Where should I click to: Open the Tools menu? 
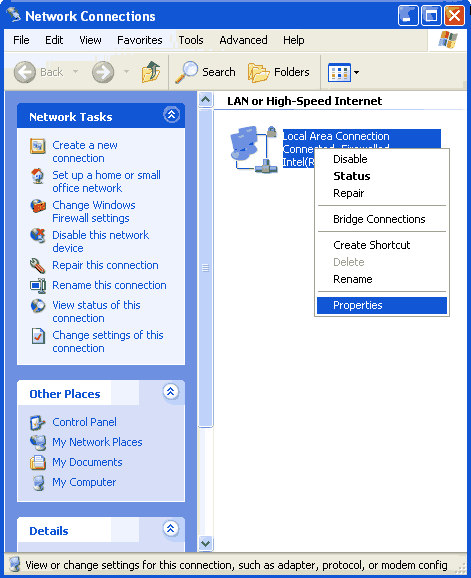(x=191, y=40)
